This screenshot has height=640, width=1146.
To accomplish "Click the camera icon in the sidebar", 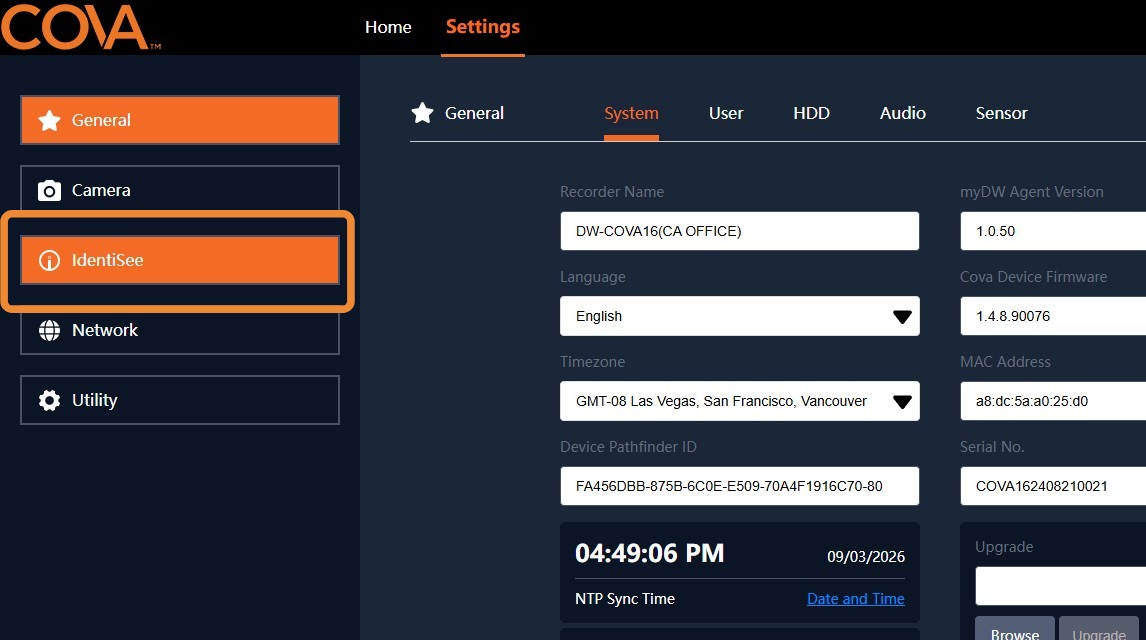I will click(x=49, y=191).
